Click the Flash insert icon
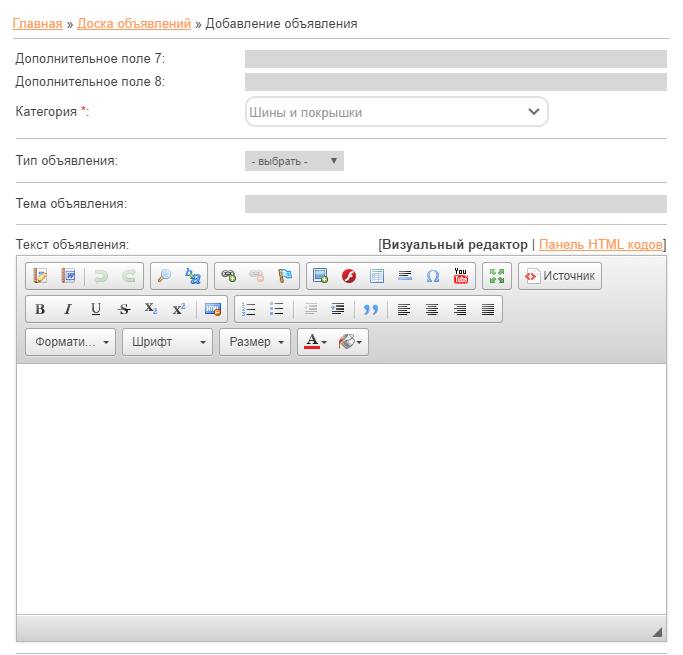Screen dimensions: 683x655 [349, 276]
